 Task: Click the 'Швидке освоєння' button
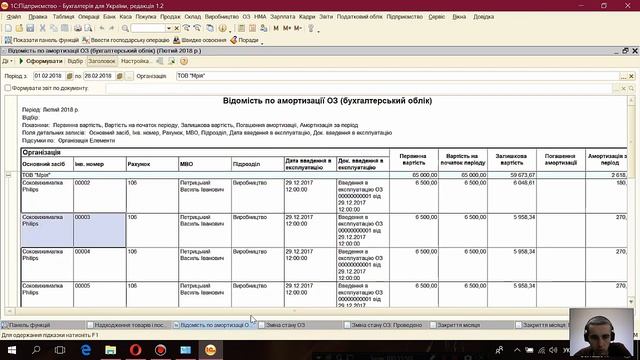pos(200,40)
